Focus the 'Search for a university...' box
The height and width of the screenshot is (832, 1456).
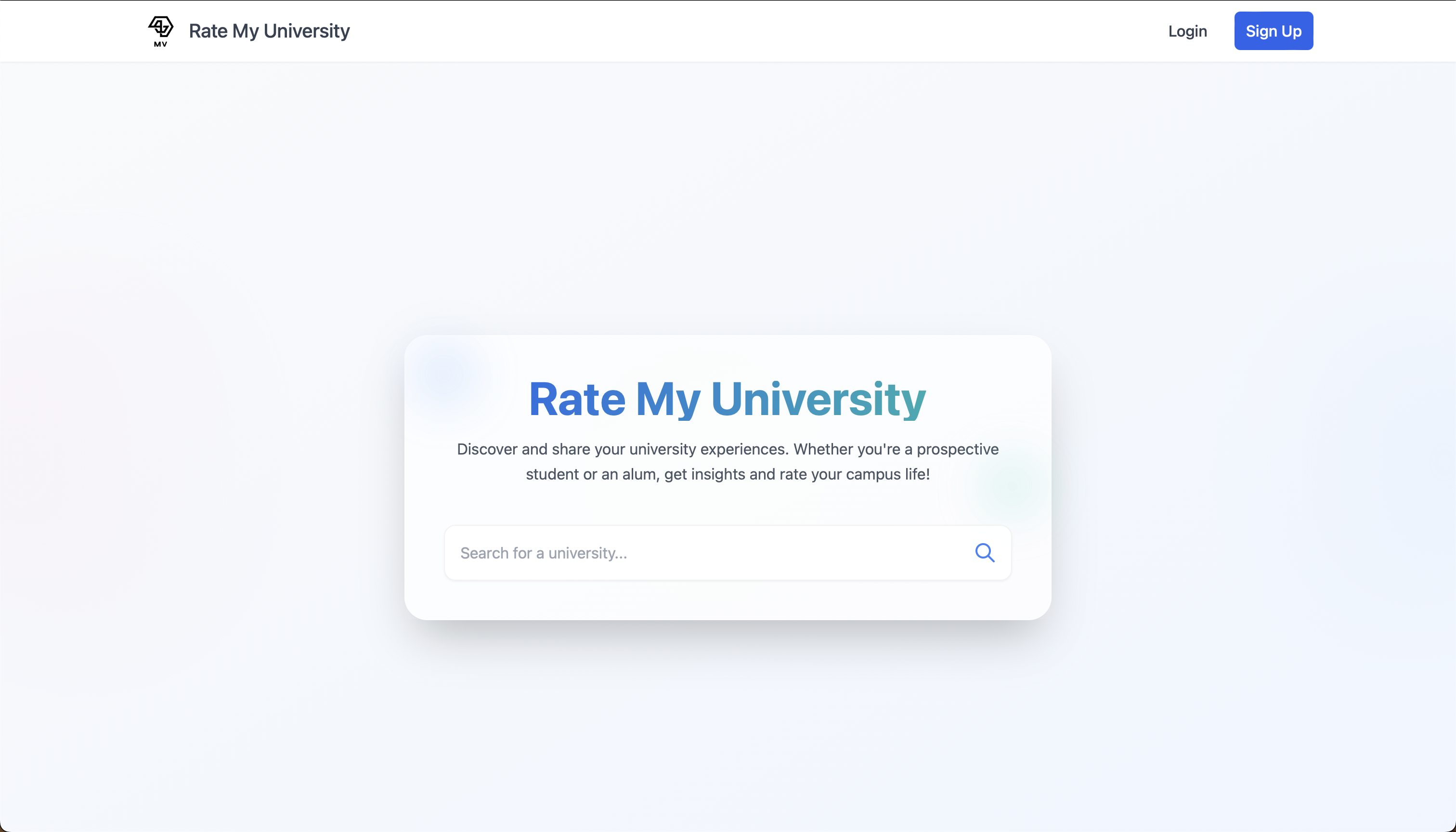pyautogui.click(x=686, y=553)
